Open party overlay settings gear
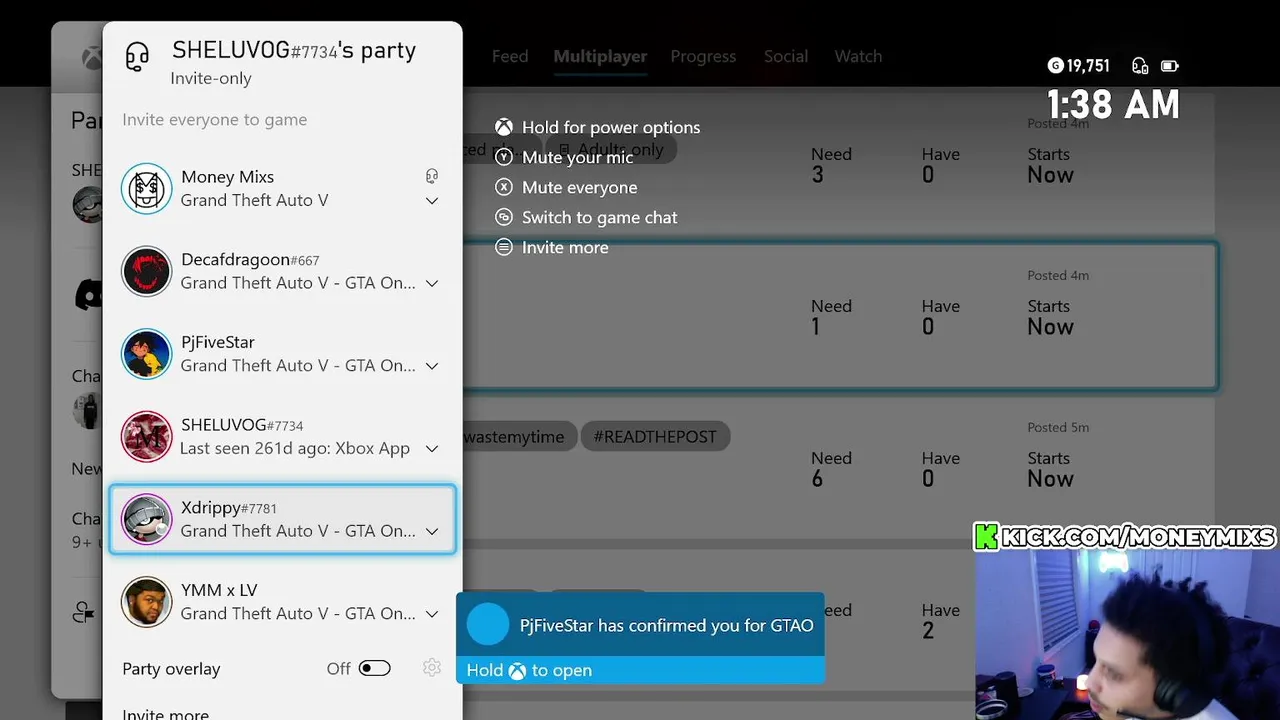Image resolution: width=1280 pixels, height=720 pixels. 432,668
